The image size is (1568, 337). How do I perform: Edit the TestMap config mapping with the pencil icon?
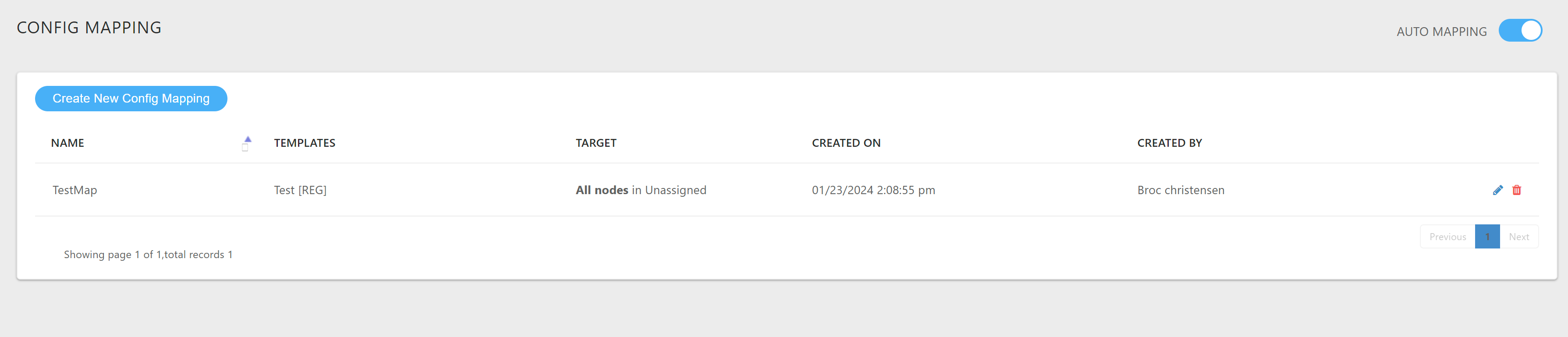tap(1497, 190)
